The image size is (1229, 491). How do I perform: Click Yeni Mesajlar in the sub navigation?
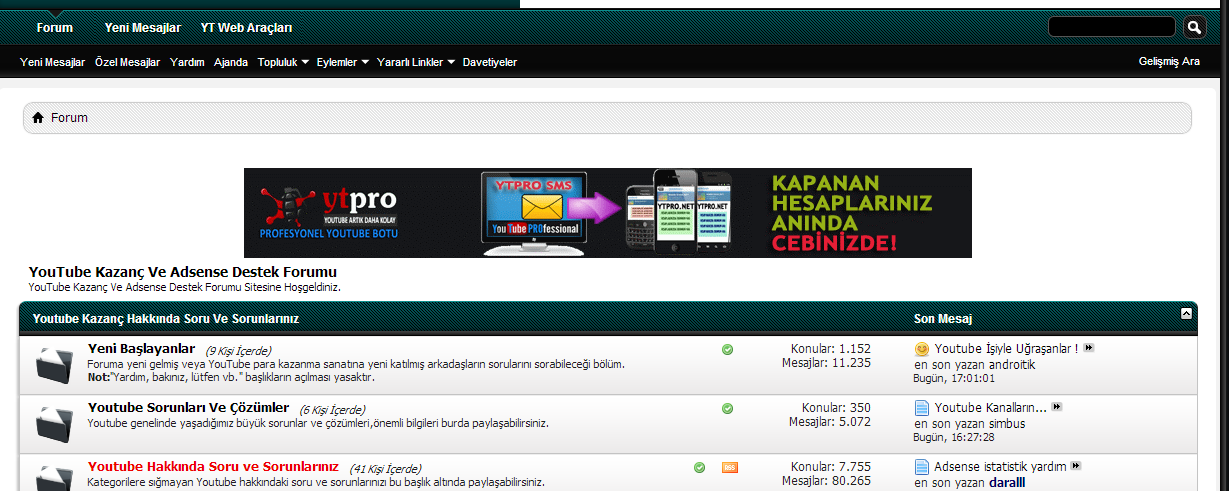pyautogui.click(x=52, y=62)
